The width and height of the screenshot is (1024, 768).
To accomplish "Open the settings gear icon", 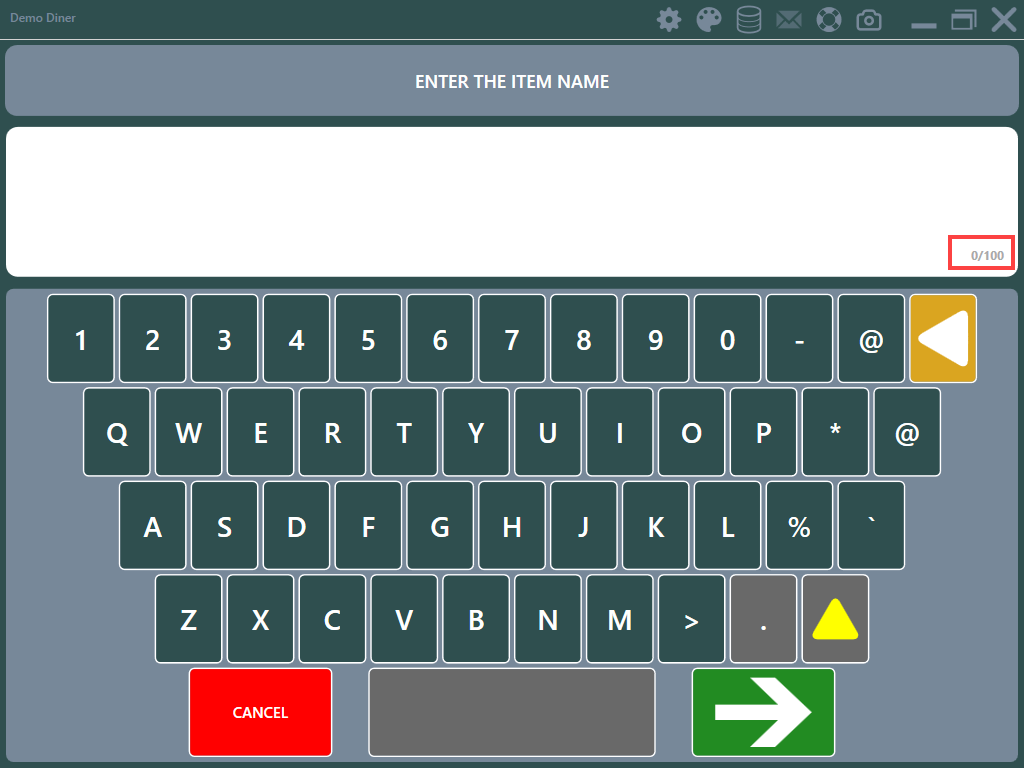I will click(669, 20).
